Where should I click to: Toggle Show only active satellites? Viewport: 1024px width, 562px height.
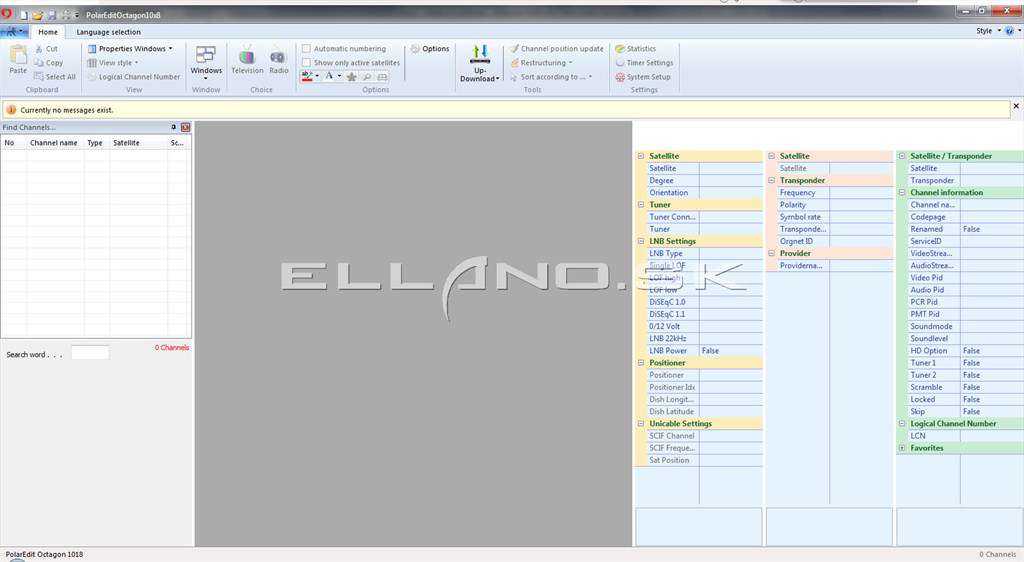(306, 63)
